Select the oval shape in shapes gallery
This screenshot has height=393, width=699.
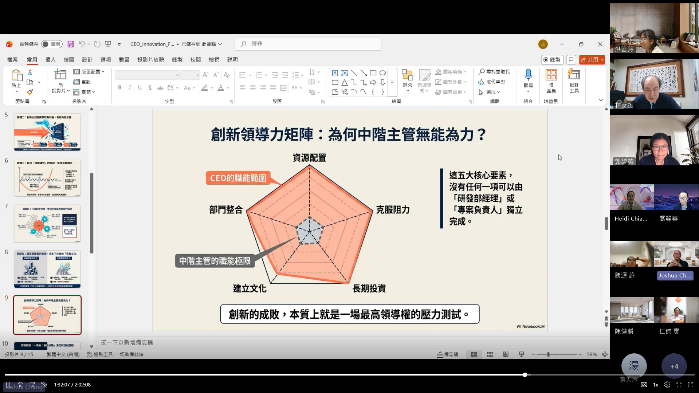[382, 73]
